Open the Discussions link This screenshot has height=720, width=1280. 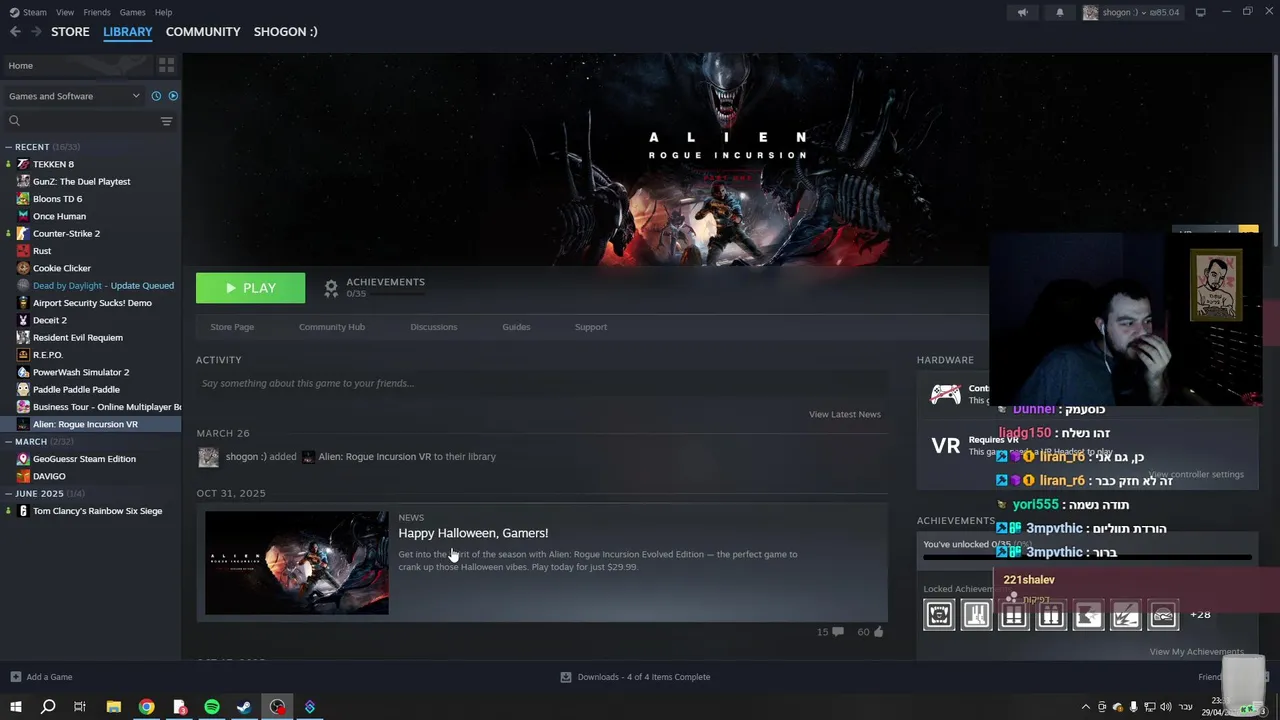coord(434,327)
